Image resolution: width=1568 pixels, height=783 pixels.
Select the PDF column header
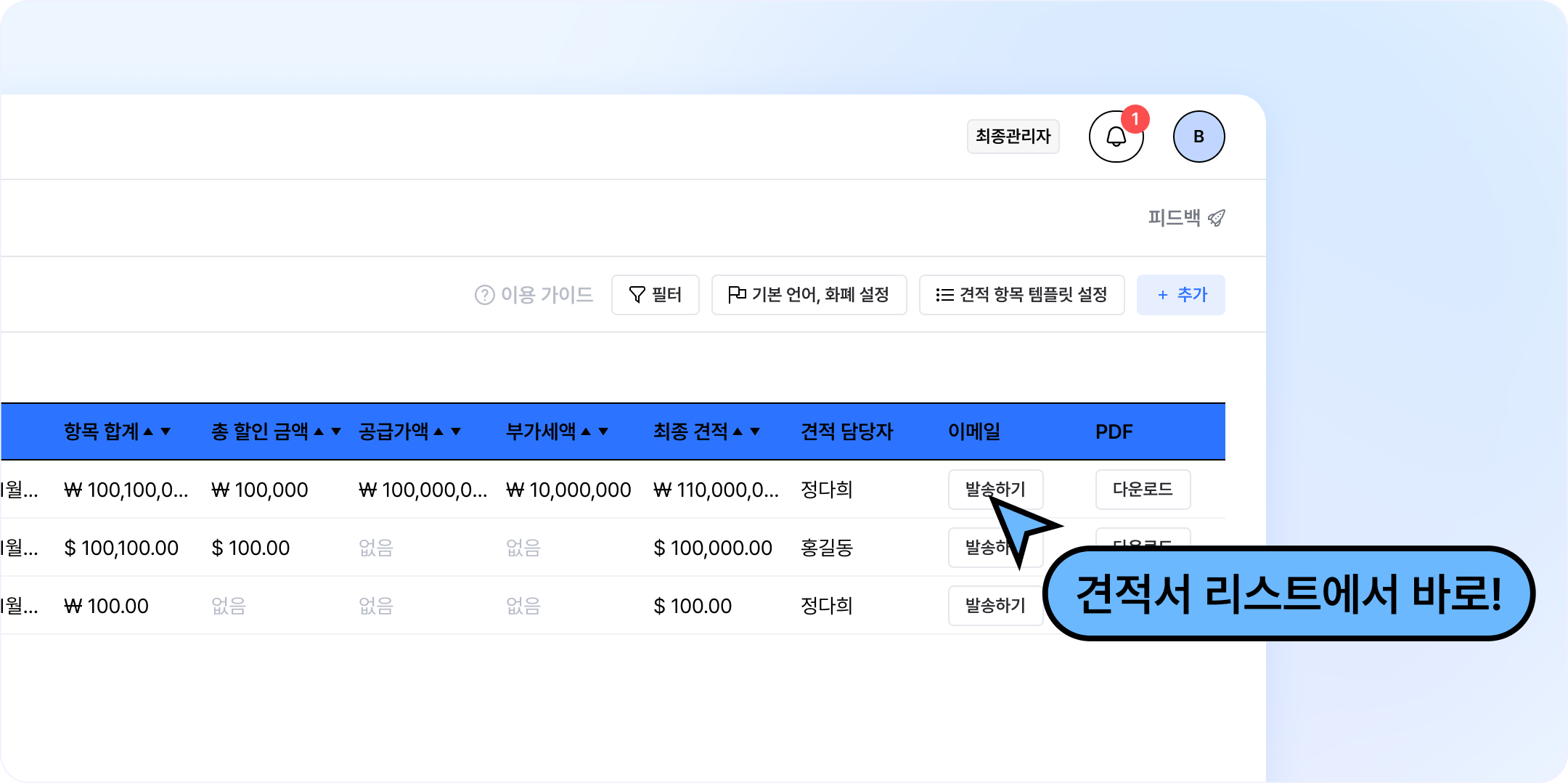1114,431
